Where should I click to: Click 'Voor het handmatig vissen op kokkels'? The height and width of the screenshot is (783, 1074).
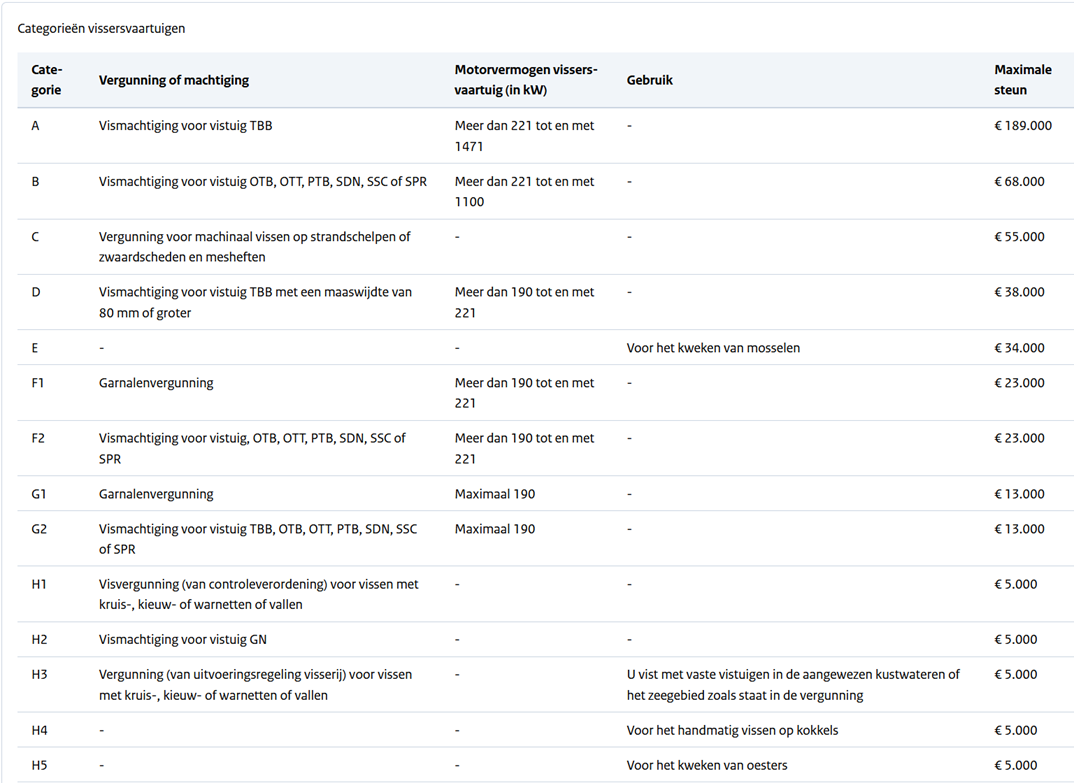pyautogui.click(x=732, y=730)
